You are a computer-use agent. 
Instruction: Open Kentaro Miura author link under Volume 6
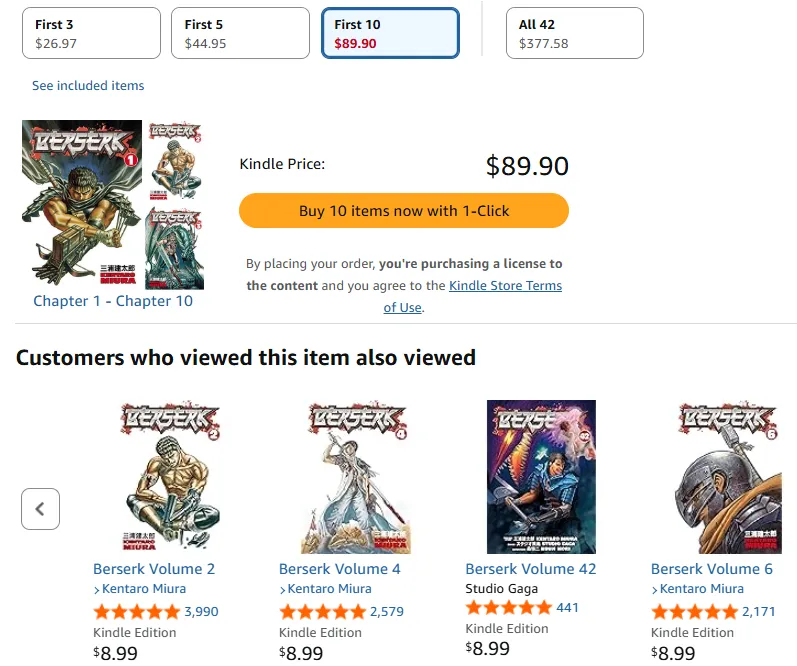[702, 589]
